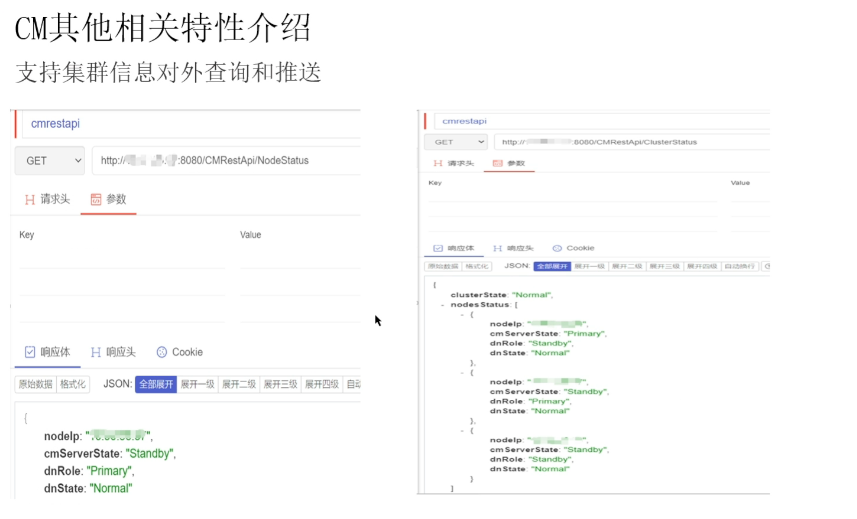Click first empty Key row in NodeStatus panel
This screenshot has width=857, height=519.
(122, 255)
